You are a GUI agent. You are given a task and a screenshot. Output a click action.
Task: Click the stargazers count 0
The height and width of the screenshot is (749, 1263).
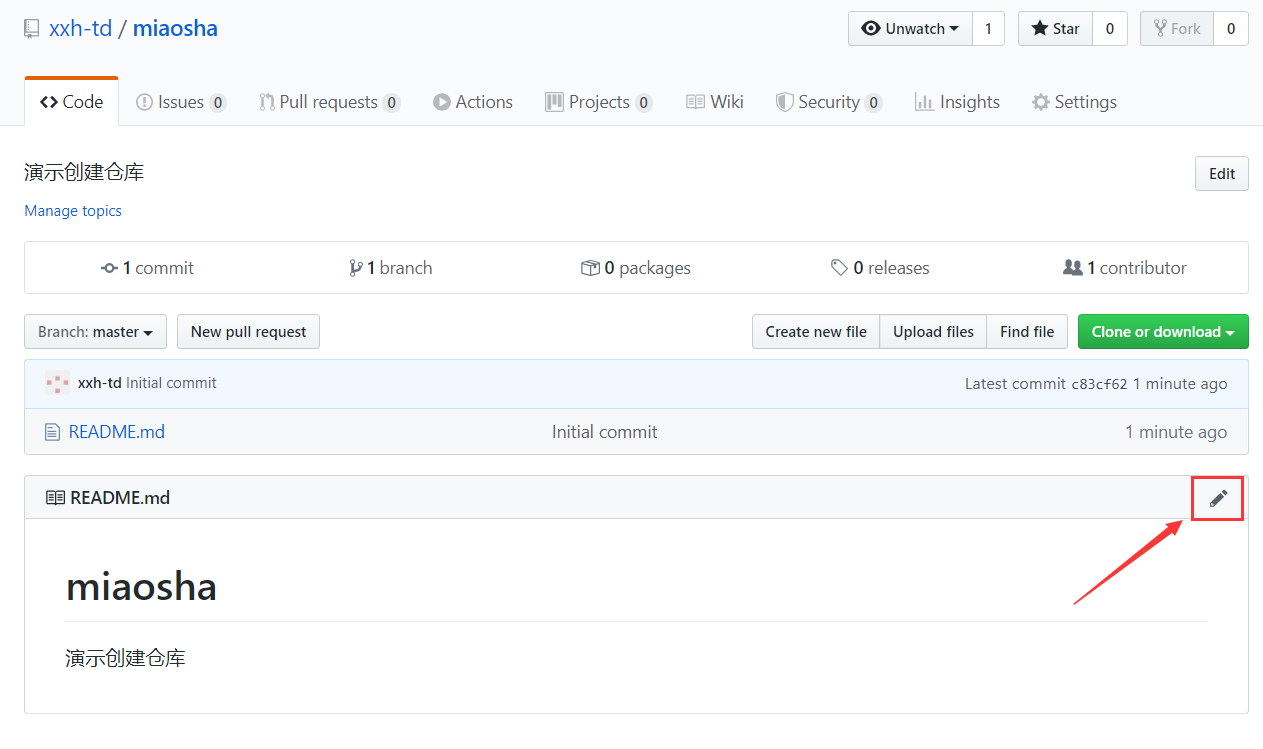tap(1110, 29)
